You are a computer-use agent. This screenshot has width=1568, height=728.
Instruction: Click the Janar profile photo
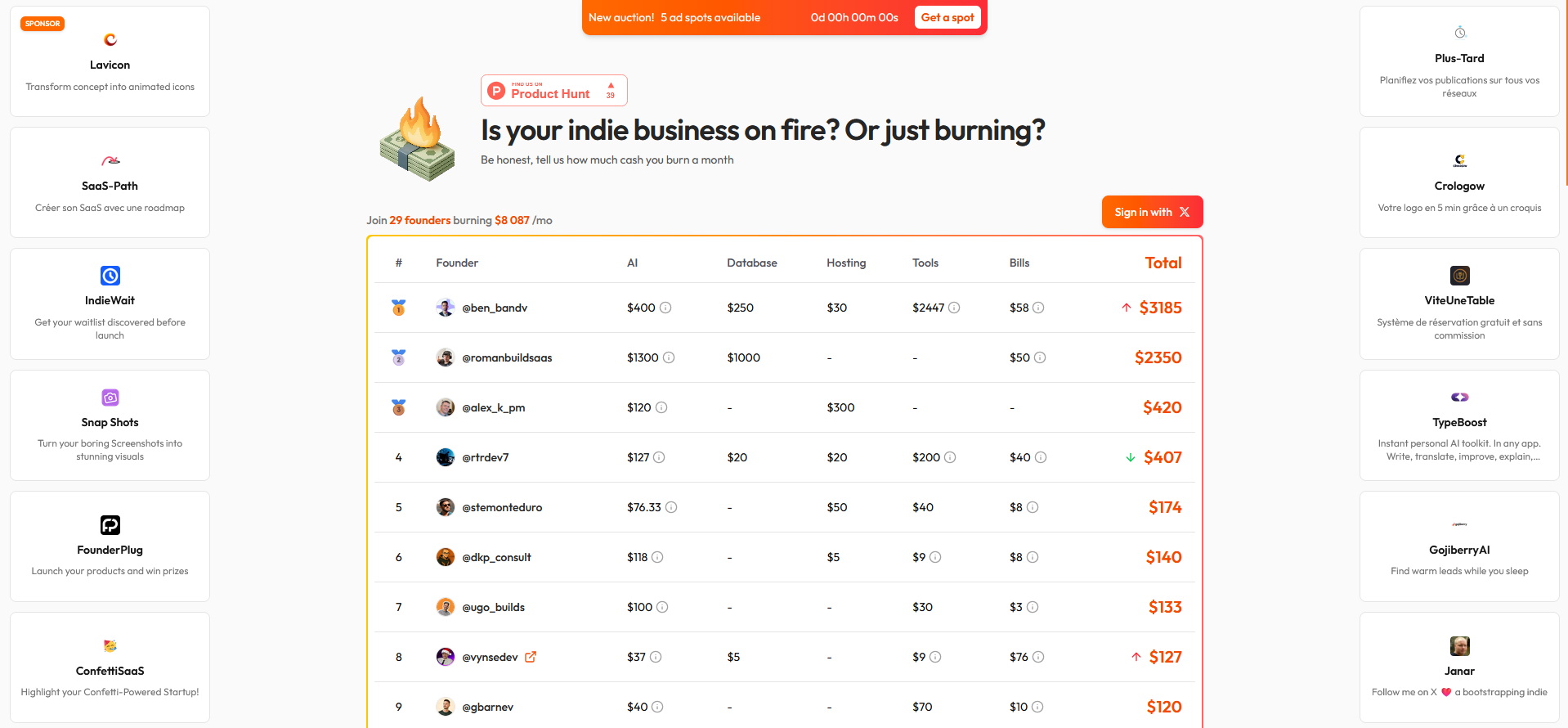click(1459, 646)
